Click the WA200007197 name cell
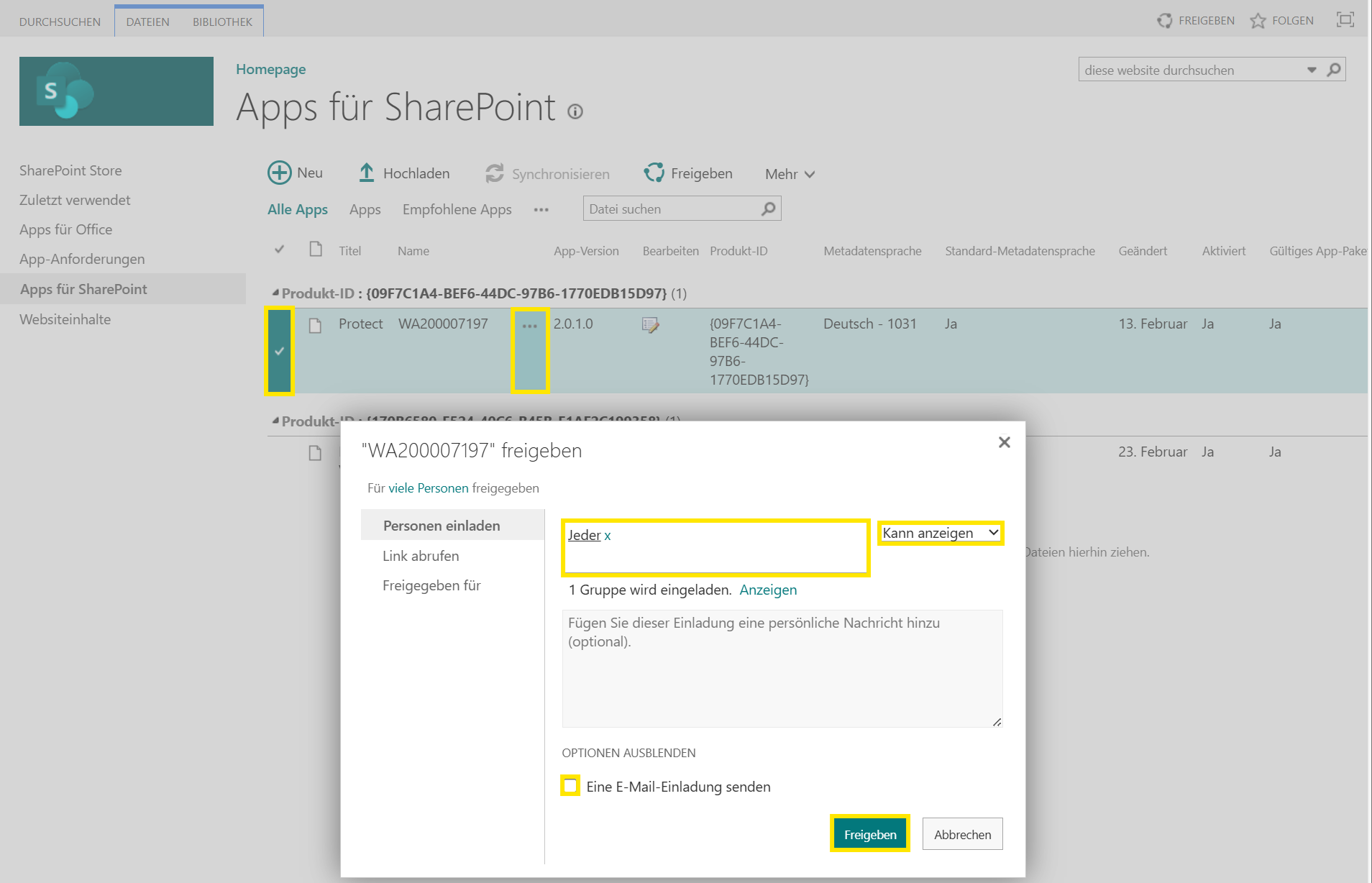The height and width of the screenshot is (883, 1372). click(443, 324)
